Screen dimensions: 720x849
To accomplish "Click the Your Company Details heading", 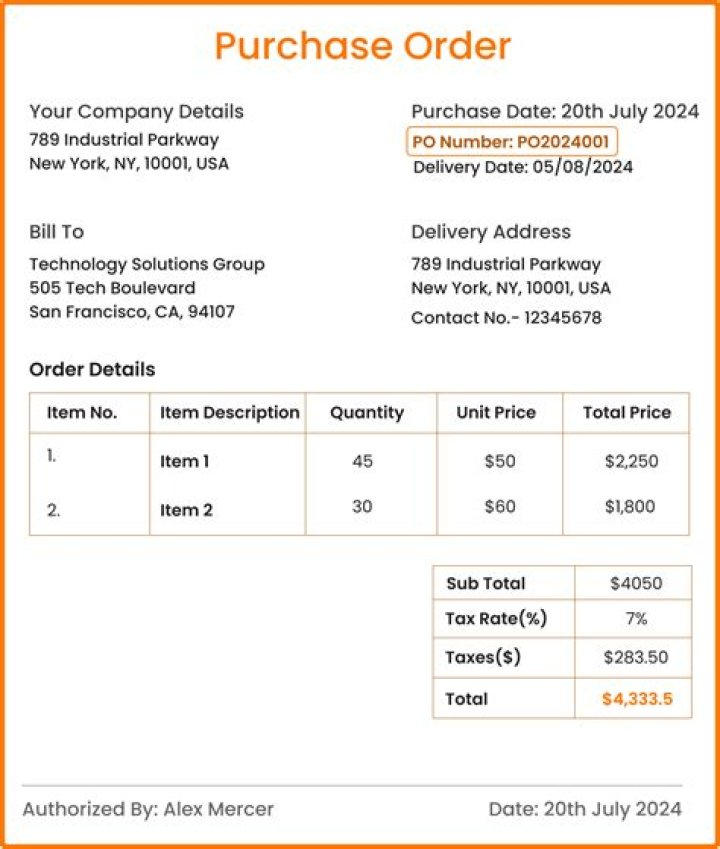I will click(136, 111).
